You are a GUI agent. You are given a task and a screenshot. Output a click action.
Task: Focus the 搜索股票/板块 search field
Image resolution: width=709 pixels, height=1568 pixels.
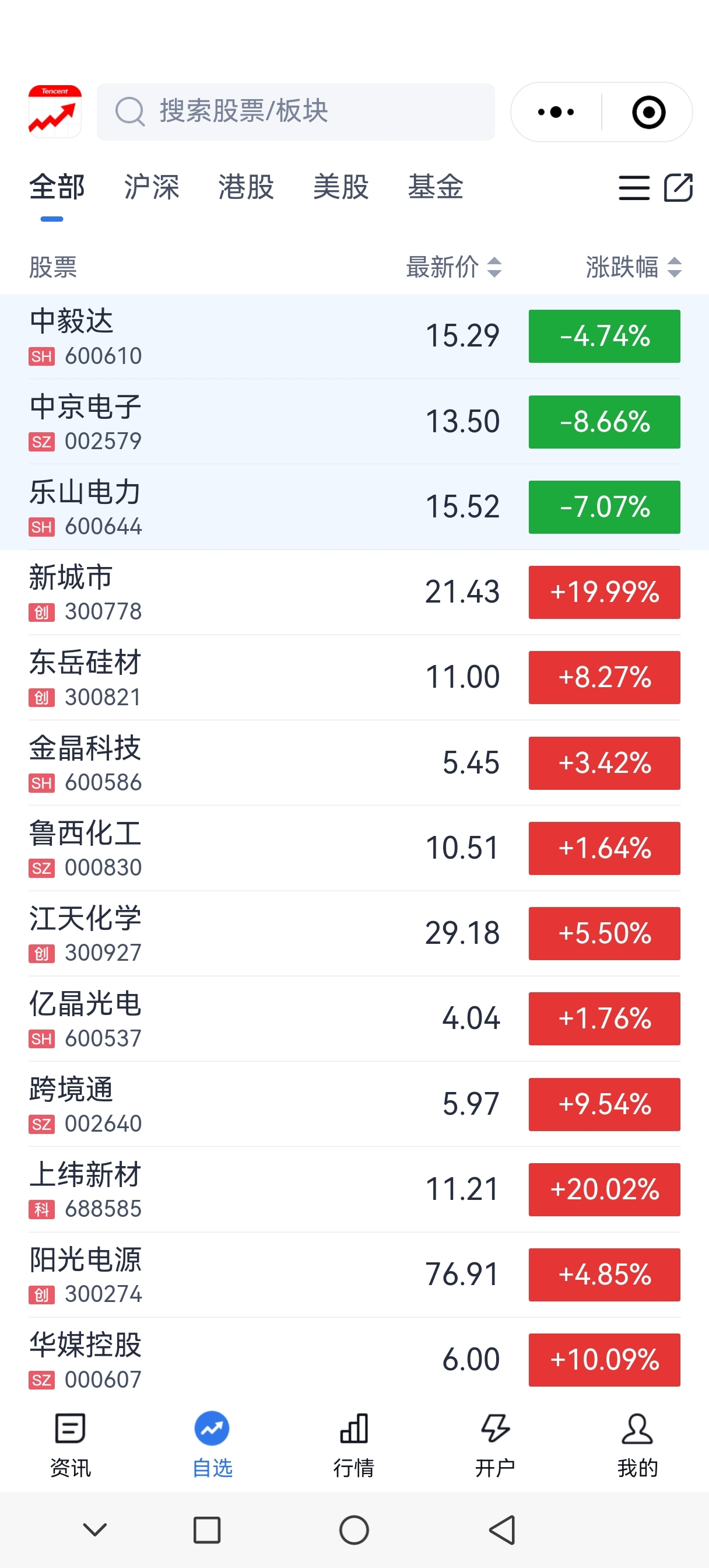click(296, 112)
